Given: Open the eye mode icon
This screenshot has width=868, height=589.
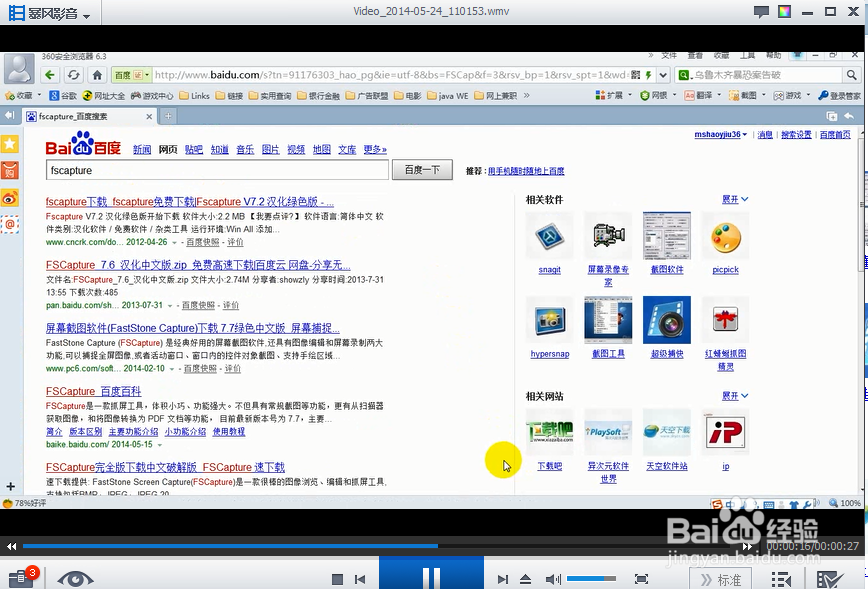Looking at the screenshot, I should pos(75,579).
